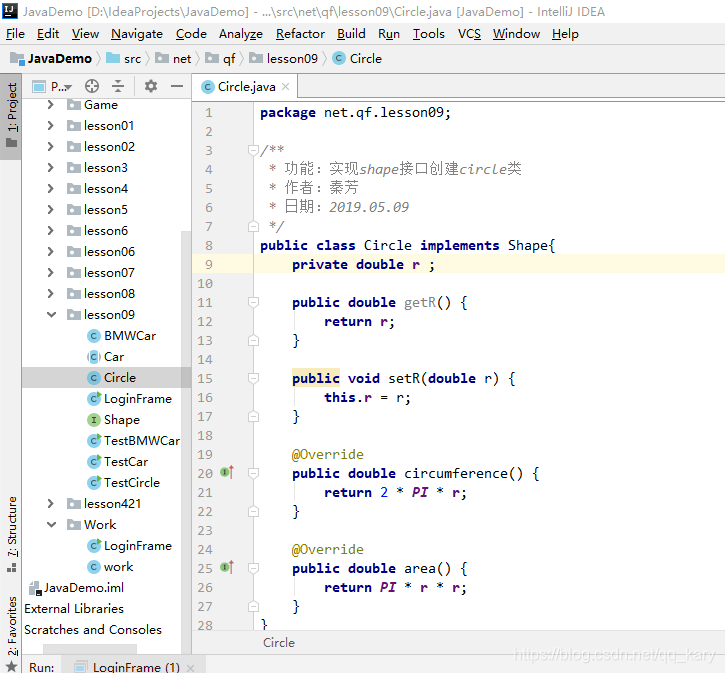Expand External Libraries node

pyautogui.click(x=74, y=609)
